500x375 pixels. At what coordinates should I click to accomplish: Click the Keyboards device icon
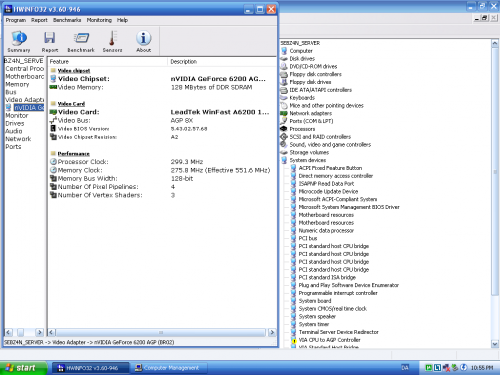(284, 98)
